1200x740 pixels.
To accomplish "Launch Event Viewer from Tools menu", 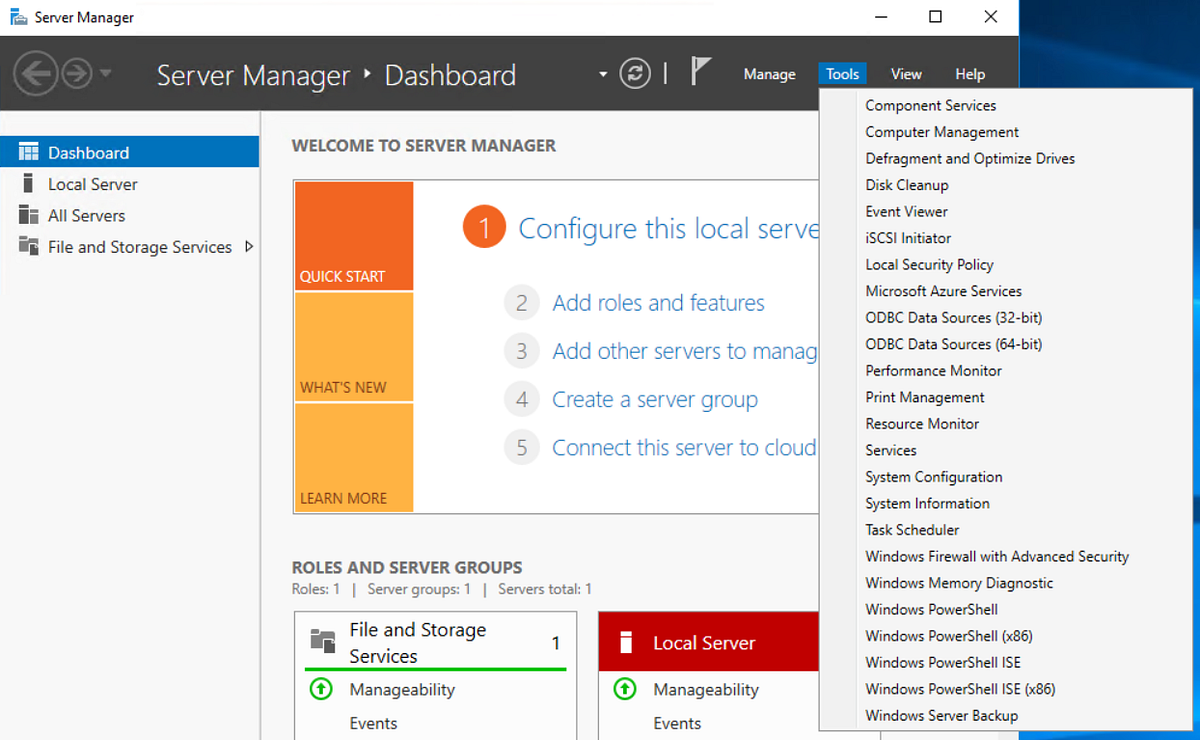I will [x=907, y=211].
